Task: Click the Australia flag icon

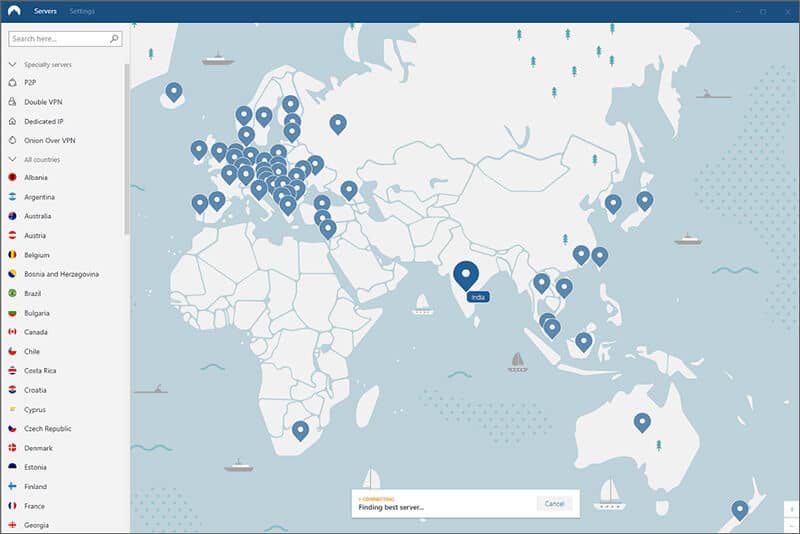Action: pos(13,216)
